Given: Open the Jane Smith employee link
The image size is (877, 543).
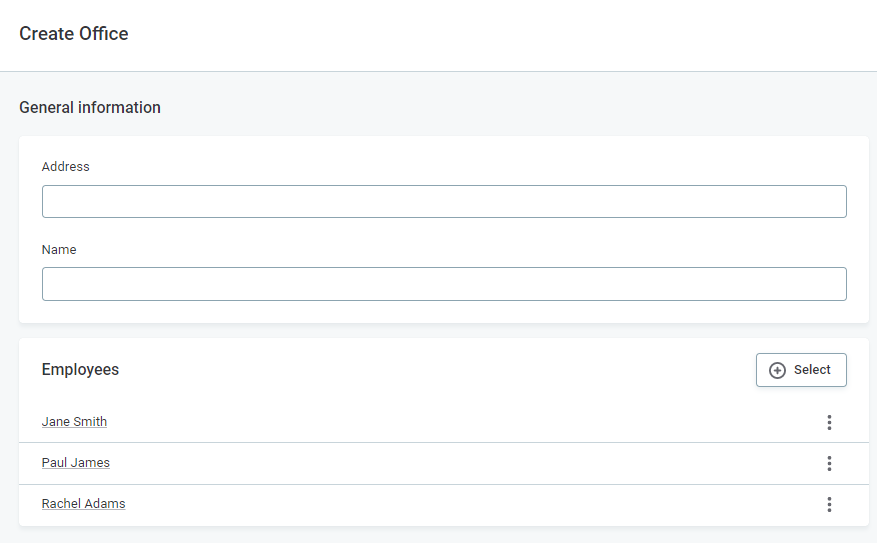Looking at the screenshot, I should [74, 422].
